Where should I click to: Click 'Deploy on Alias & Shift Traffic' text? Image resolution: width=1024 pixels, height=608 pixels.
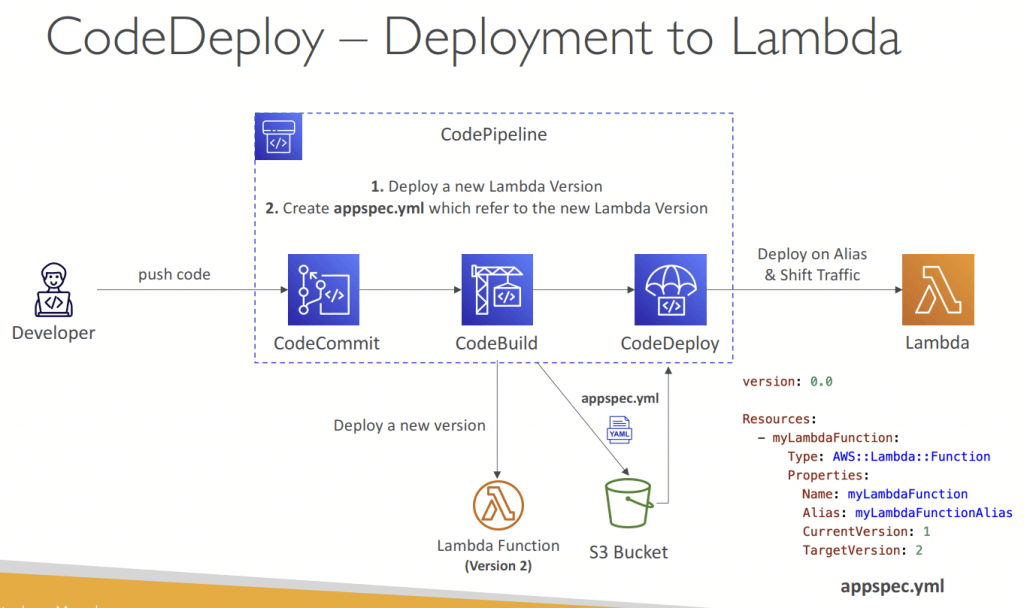(x=812, y=264)
